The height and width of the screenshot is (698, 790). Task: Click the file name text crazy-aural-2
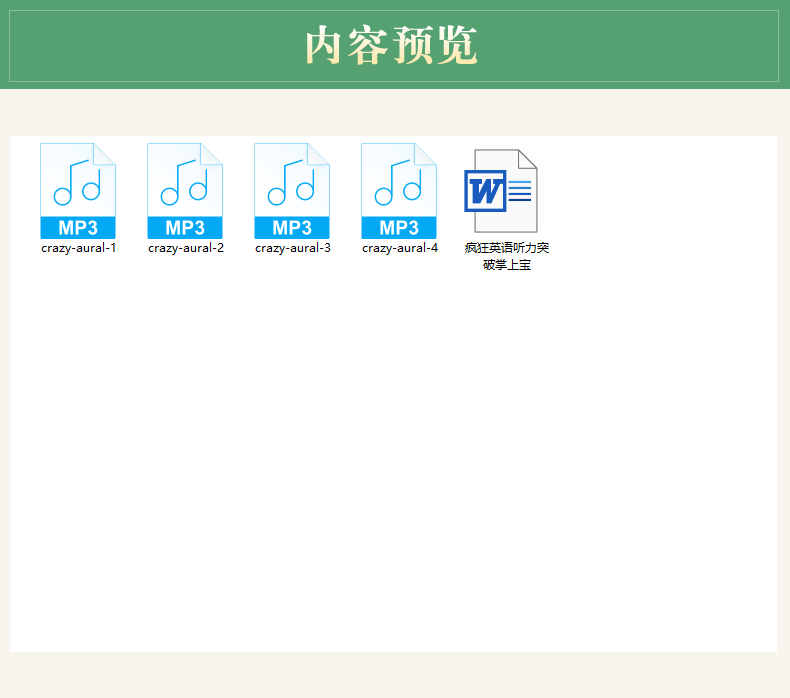[x=186, y=248]
